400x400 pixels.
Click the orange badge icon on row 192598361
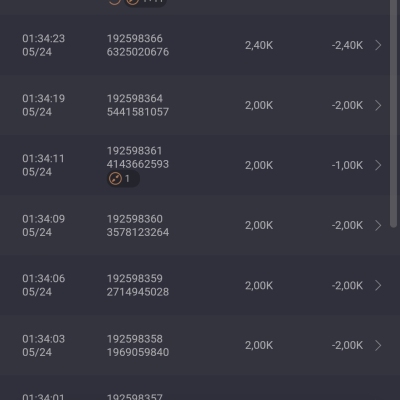tap(115, 179)
